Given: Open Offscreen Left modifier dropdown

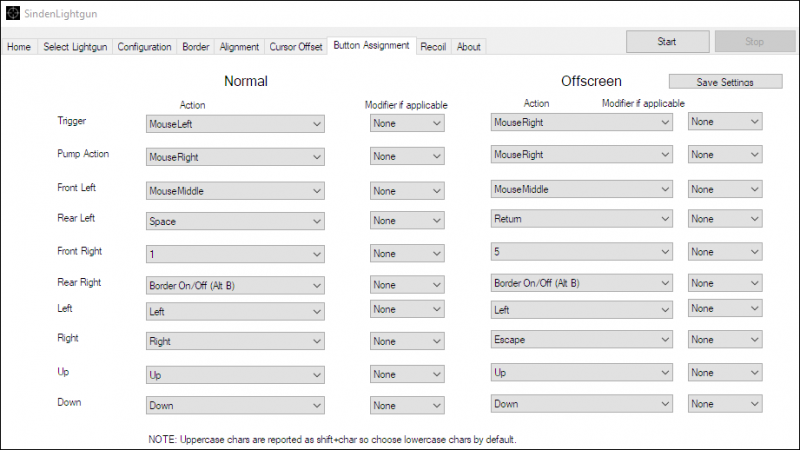Looking at the screenshot, I should tap(725, 308).
